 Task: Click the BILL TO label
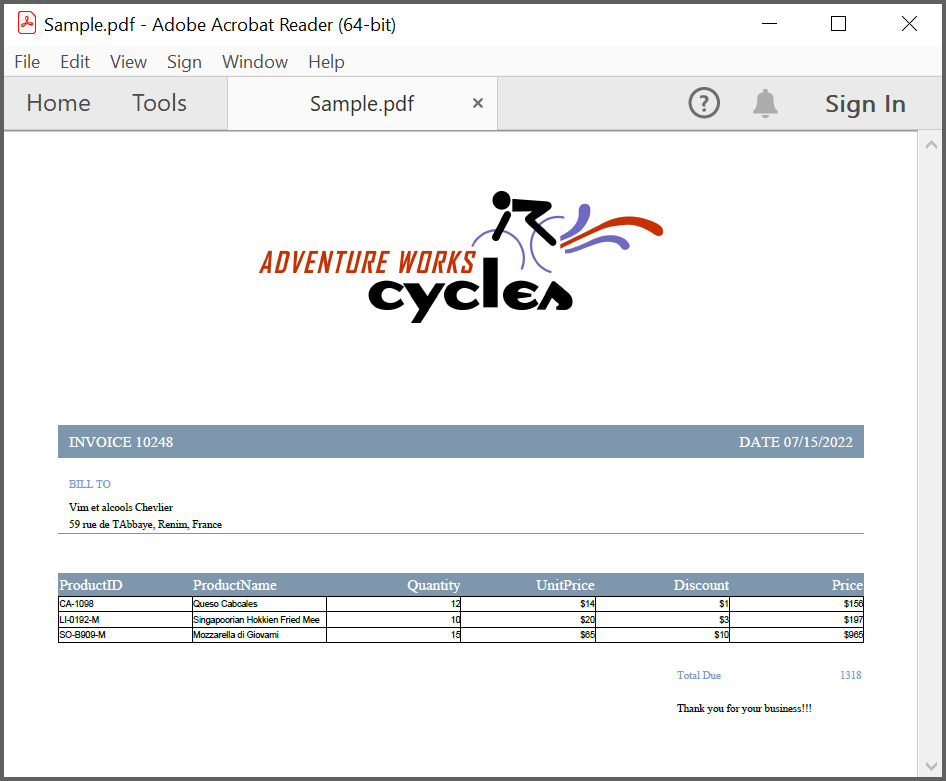[89, 484]
